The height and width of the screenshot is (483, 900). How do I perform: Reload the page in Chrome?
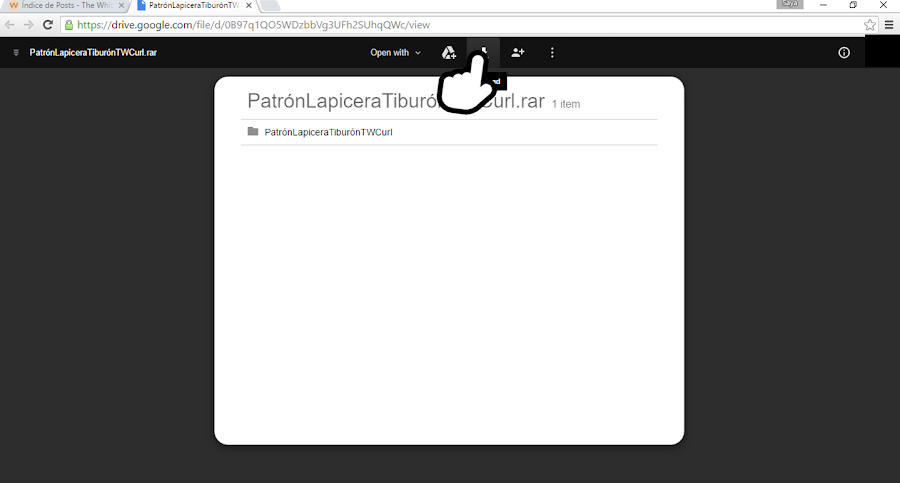coord(48,25)
